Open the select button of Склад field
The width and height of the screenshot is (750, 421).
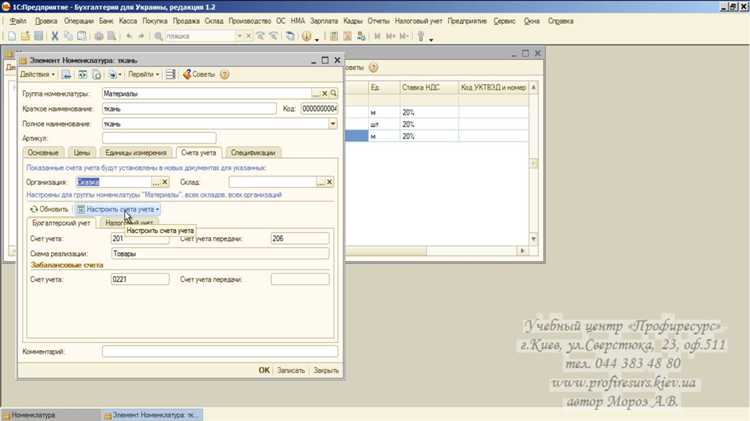321,182
